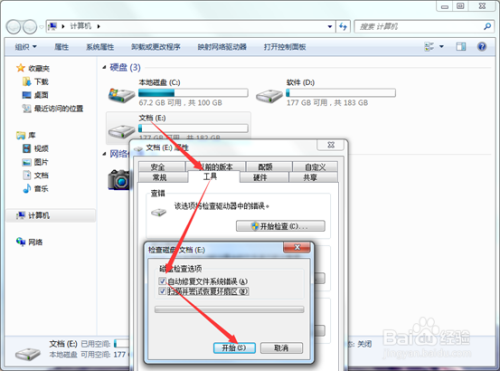Switch to the 以前的版本 tab
The width and height of the screenshot is (500, 371).
click(x=216, y=166)
